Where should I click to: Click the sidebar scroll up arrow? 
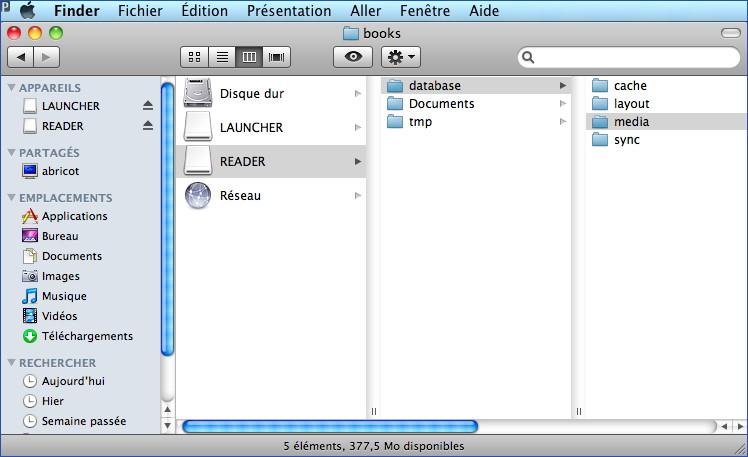click(167, 409)
